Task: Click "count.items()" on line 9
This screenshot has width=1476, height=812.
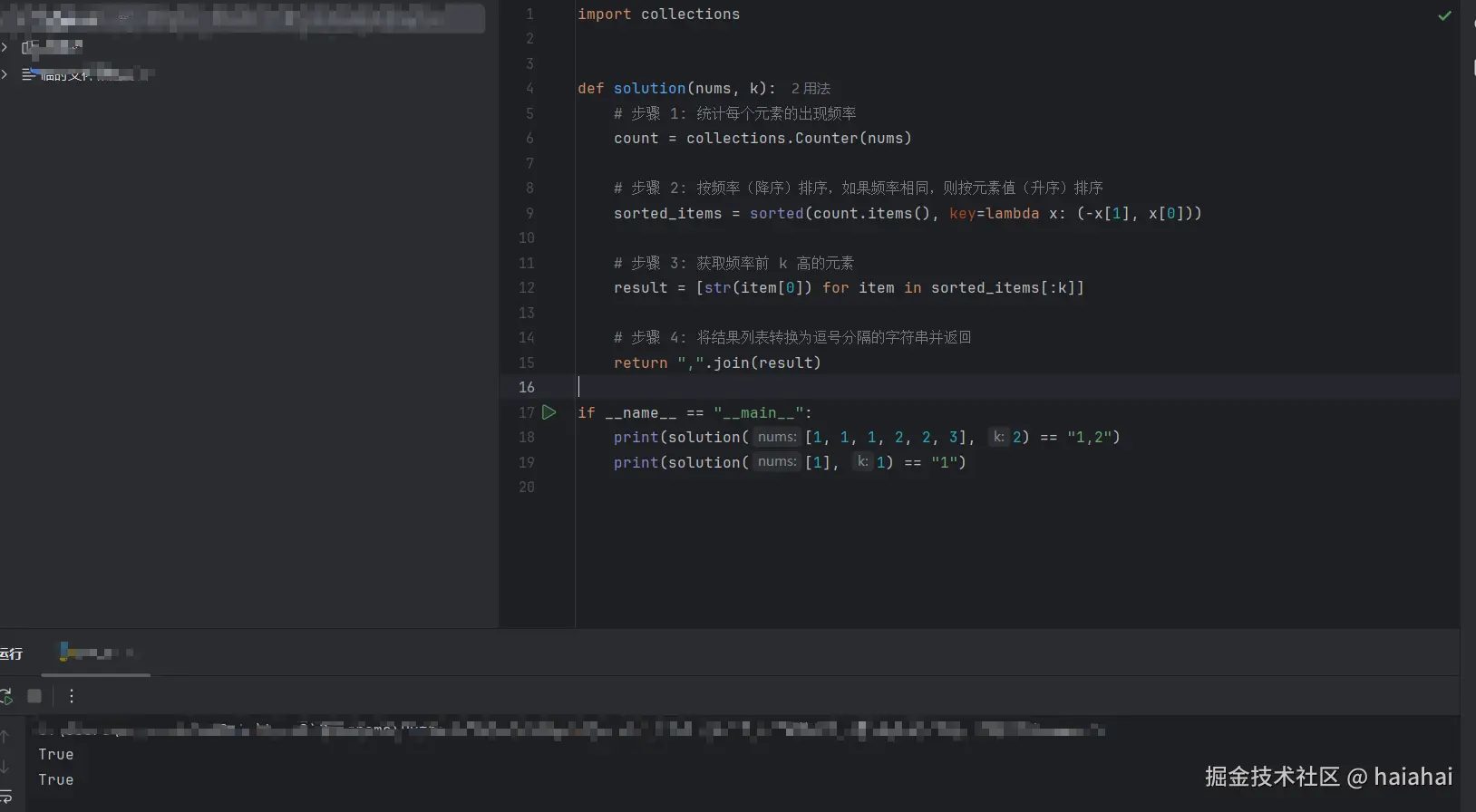Action: 871,213
